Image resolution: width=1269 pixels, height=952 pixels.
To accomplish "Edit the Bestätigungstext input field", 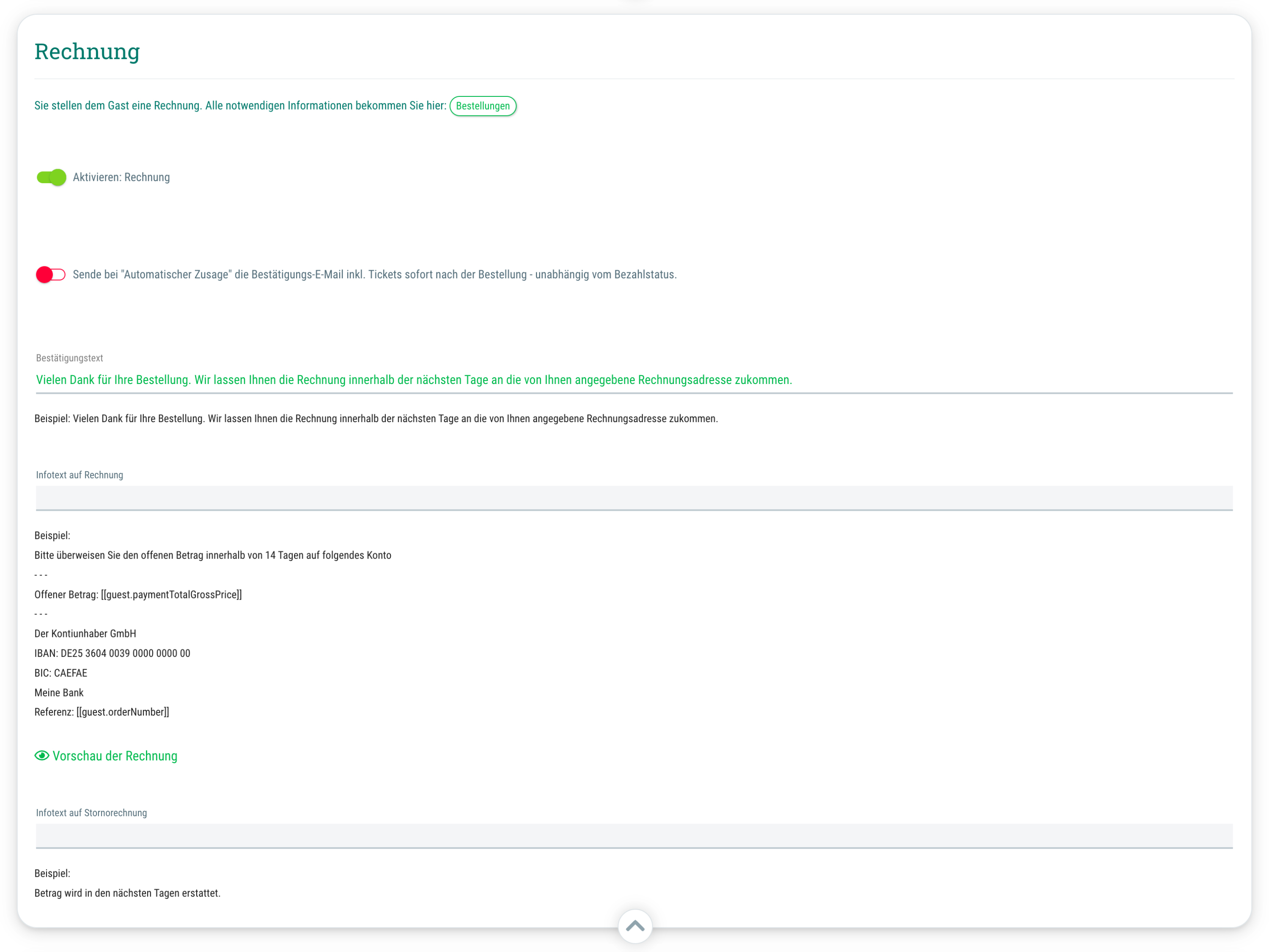I will pyautogui.click(x=634, y=380).
